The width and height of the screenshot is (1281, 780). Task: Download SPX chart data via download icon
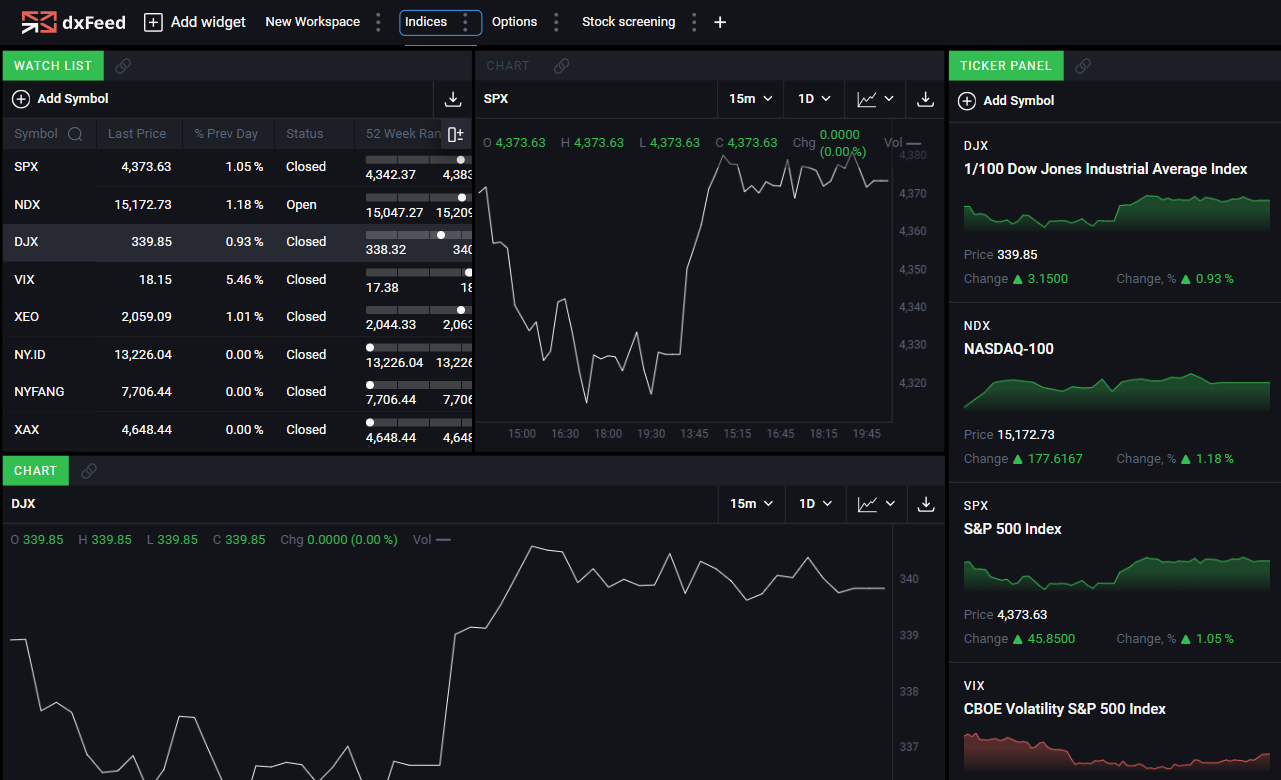(924, 99)
